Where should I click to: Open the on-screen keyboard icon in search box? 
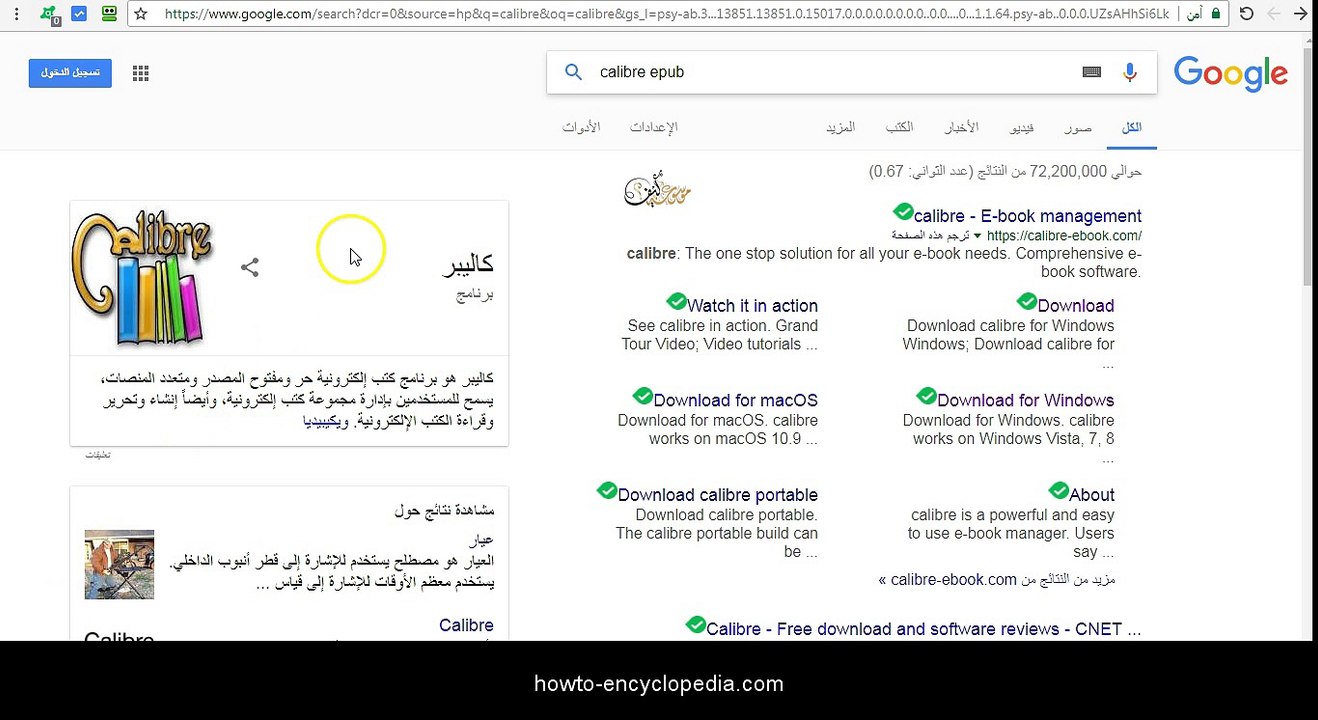click(1092, 72)
